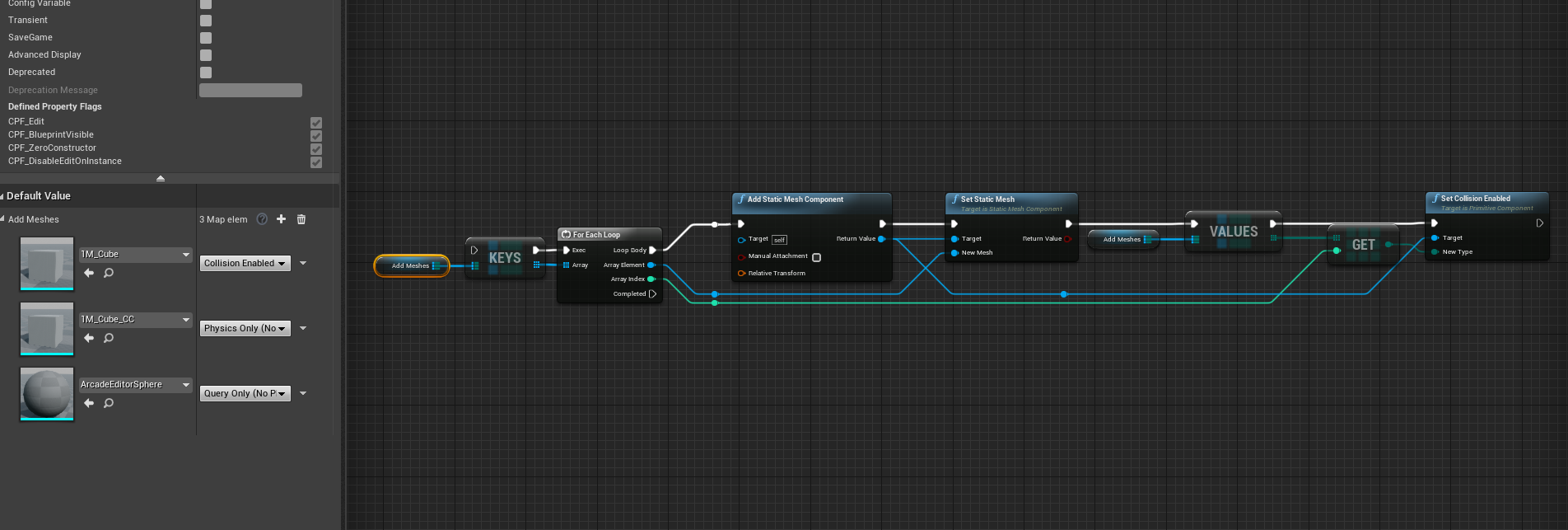Collapse the Default Value section
Image resolution: width=1568 pixels, height=530 pixels.
pyautogui.click(x=2, y=196)
